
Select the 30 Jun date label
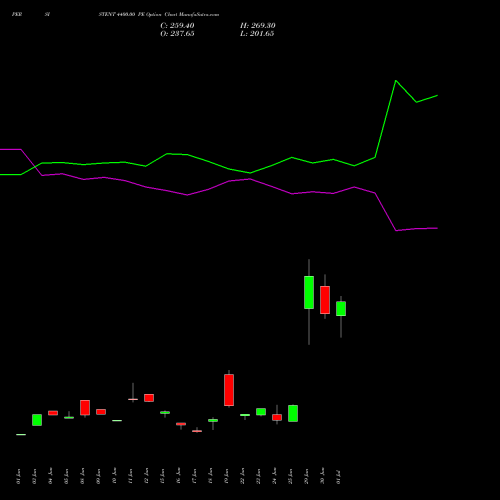(322, 476)
